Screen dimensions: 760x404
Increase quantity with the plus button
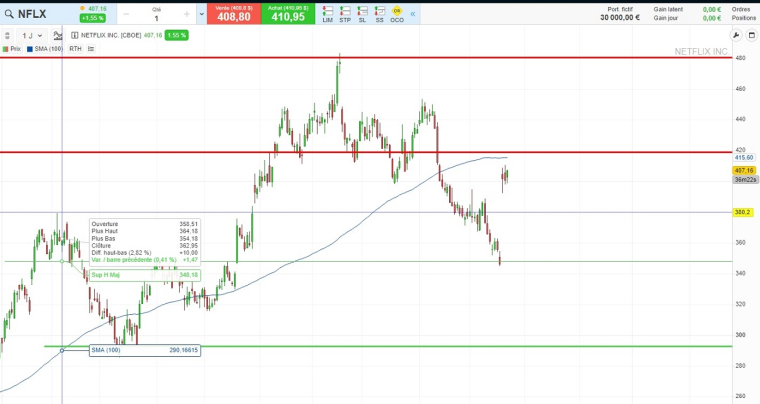point(186,14)
